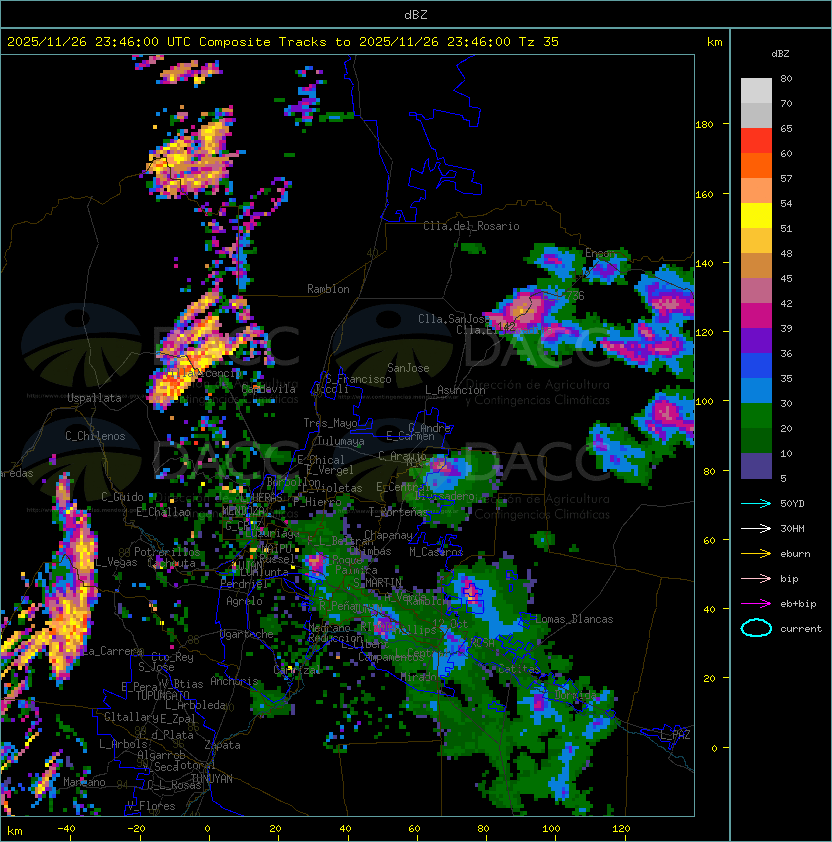Click the 'Potrerillos' map label

[167, 551]
